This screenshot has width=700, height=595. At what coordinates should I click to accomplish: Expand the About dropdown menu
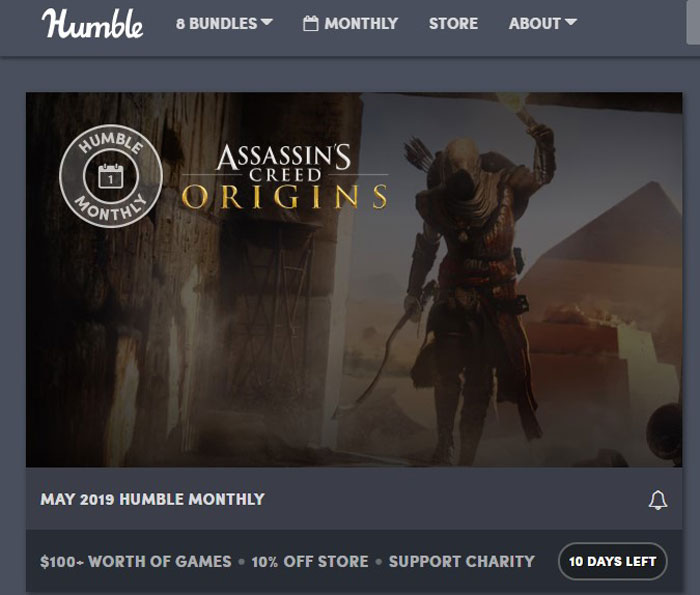(x=542, y=23)
